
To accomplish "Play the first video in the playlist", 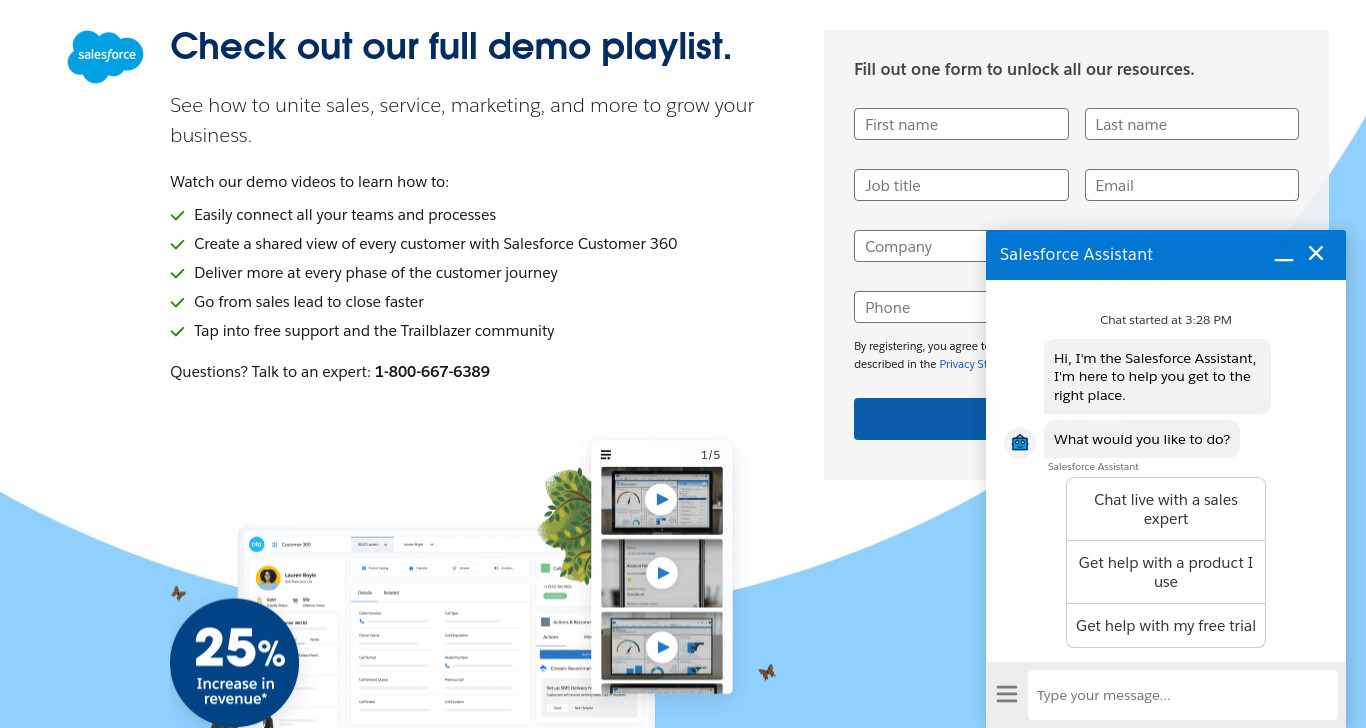I will tap(660, 500).
